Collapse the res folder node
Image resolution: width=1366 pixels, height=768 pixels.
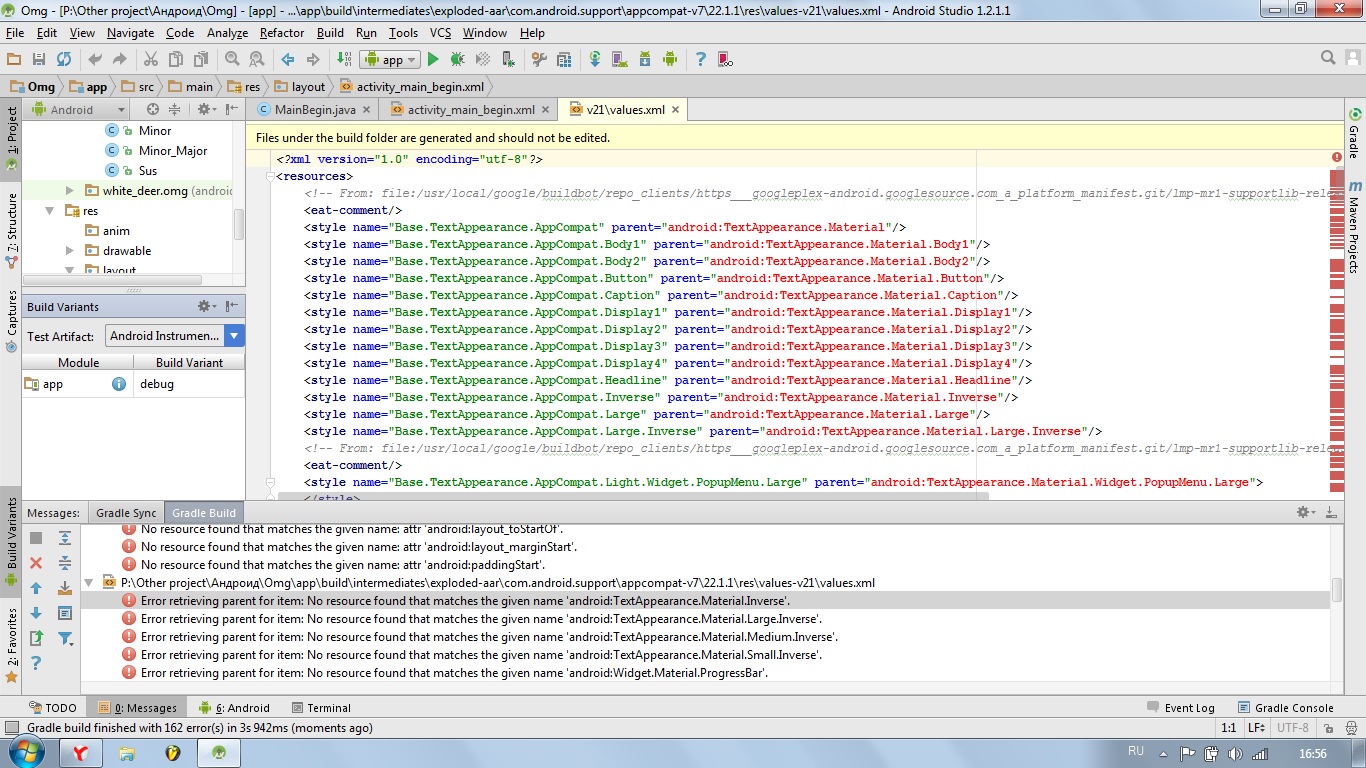point(49,210)
